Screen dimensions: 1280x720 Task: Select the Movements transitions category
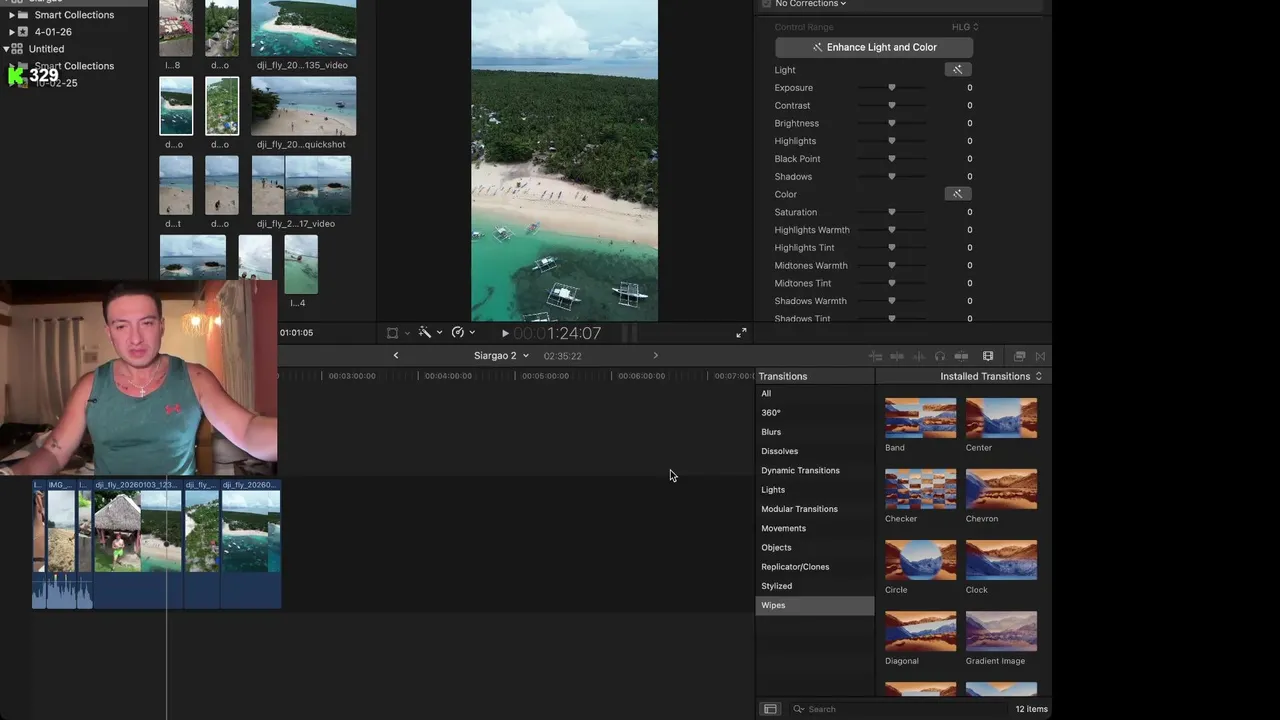(x=815, y=528)
